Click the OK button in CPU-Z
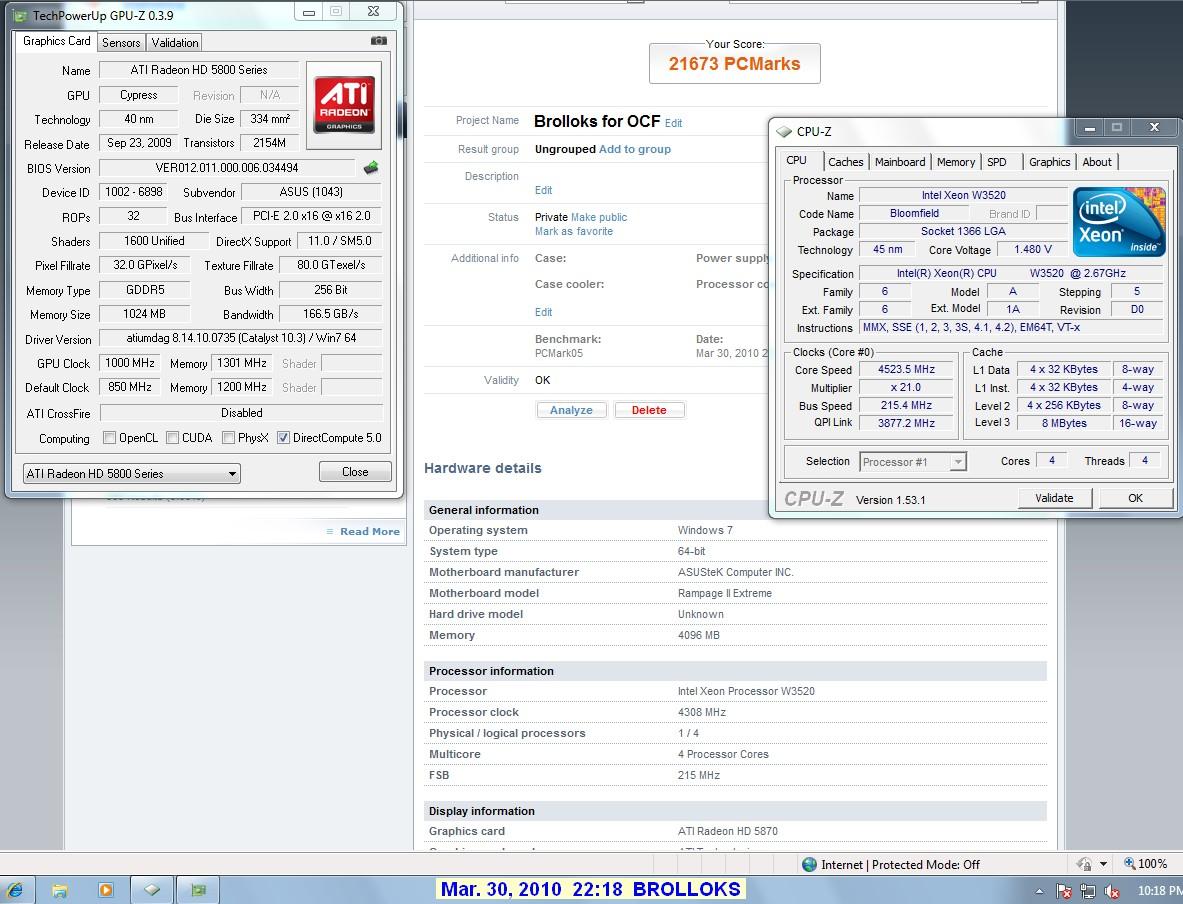Screen dimensions: 1183x904 point(1135,498)
